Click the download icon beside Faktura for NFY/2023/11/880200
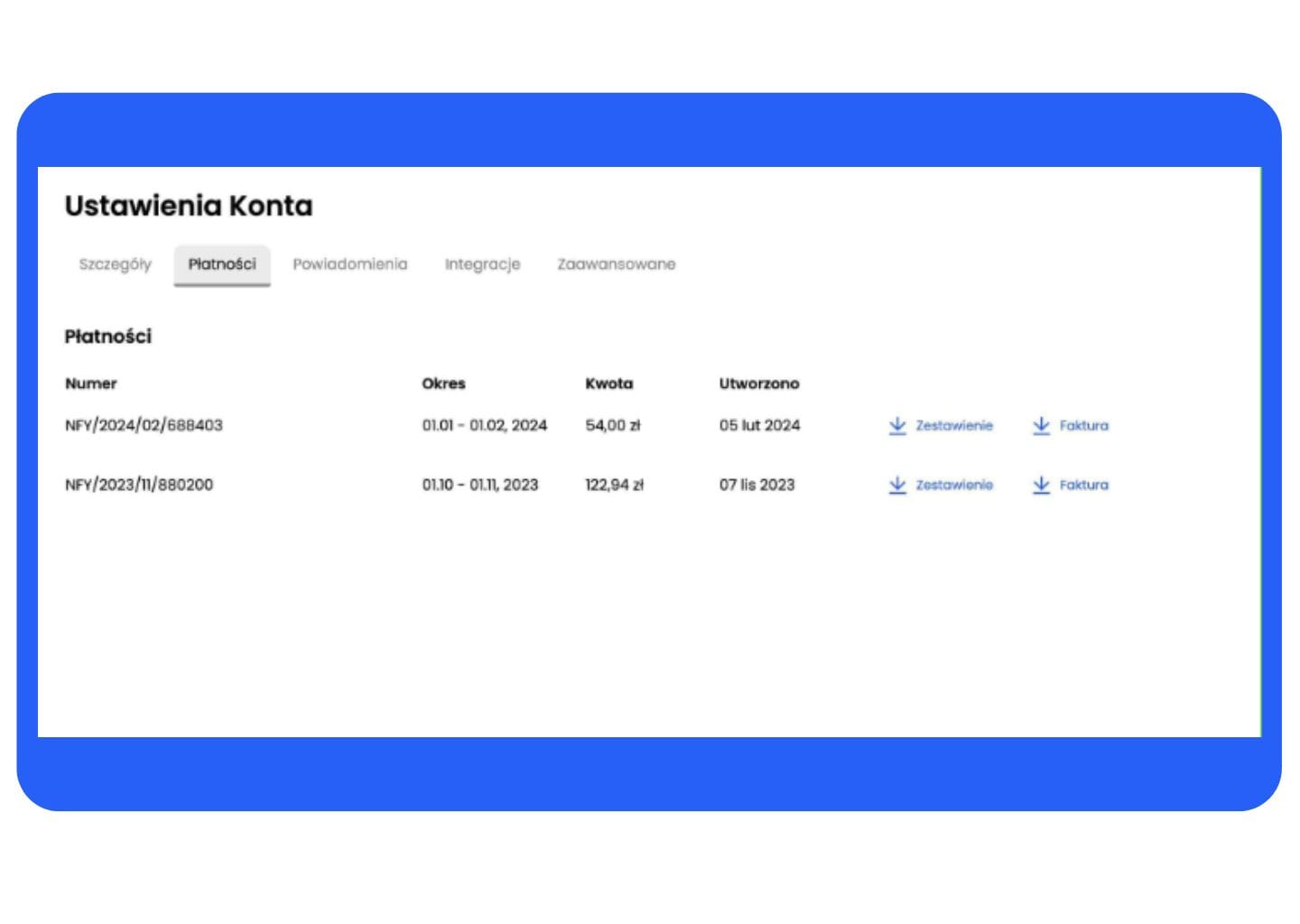The width and height of the screenshot is (1300, 924). point(1041,485)
